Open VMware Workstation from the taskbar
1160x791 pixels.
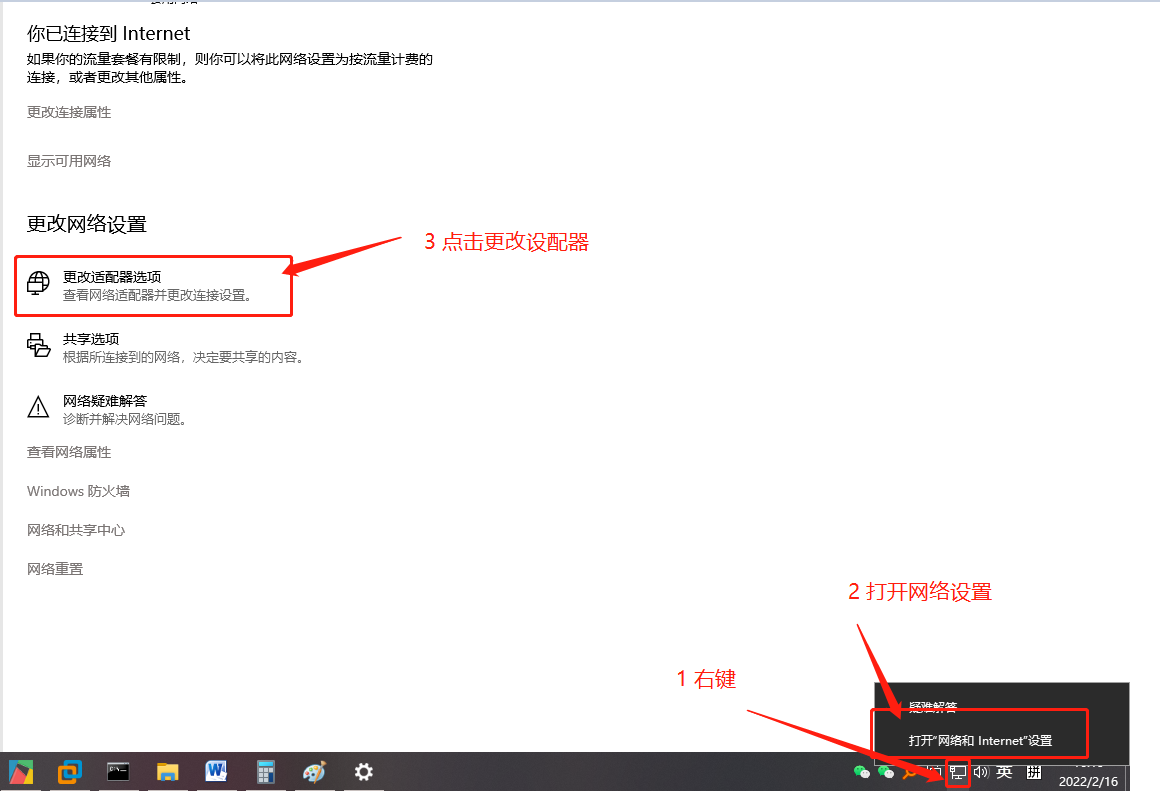pyautogui.click(x=68, y=771)
